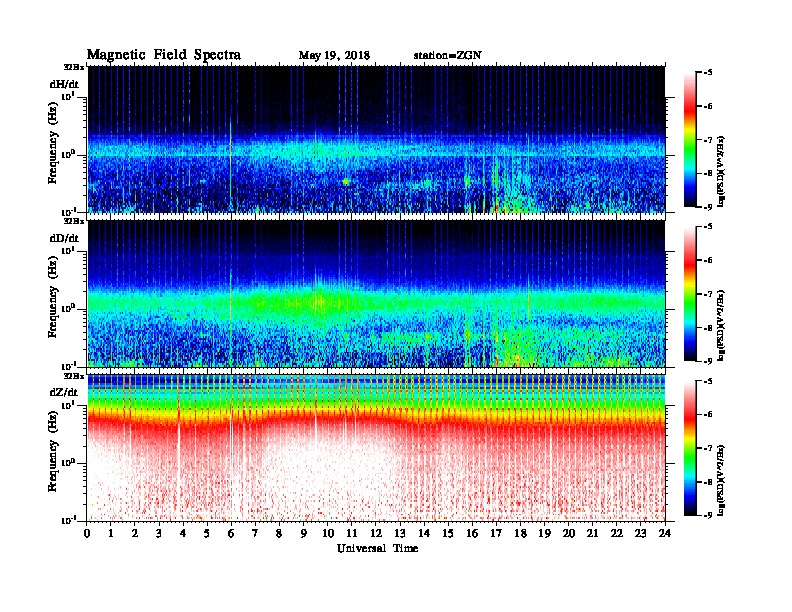Click hour tick label 1 on time axis
The height and width of the screenshot is (612, 792).
(x=111, y=534)
